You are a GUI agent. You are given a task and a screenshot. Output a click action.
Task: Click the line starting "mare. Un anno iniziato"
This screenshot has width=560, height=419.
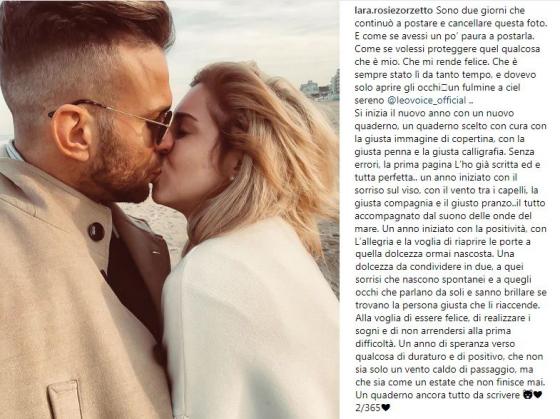click(451, 228)
